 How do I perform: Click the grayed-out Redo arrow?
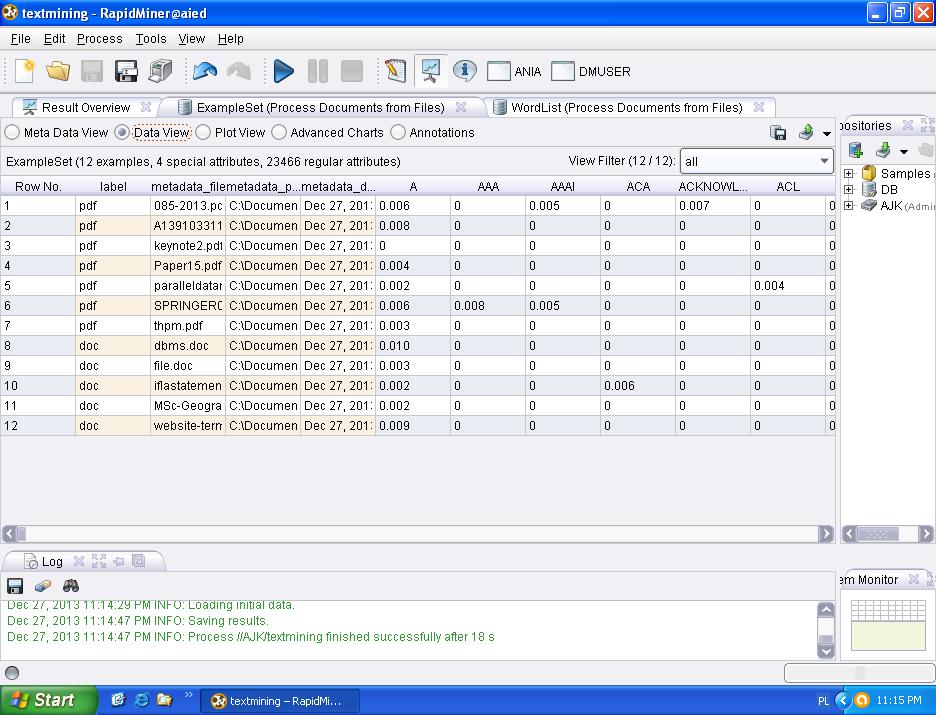[239, 71]
